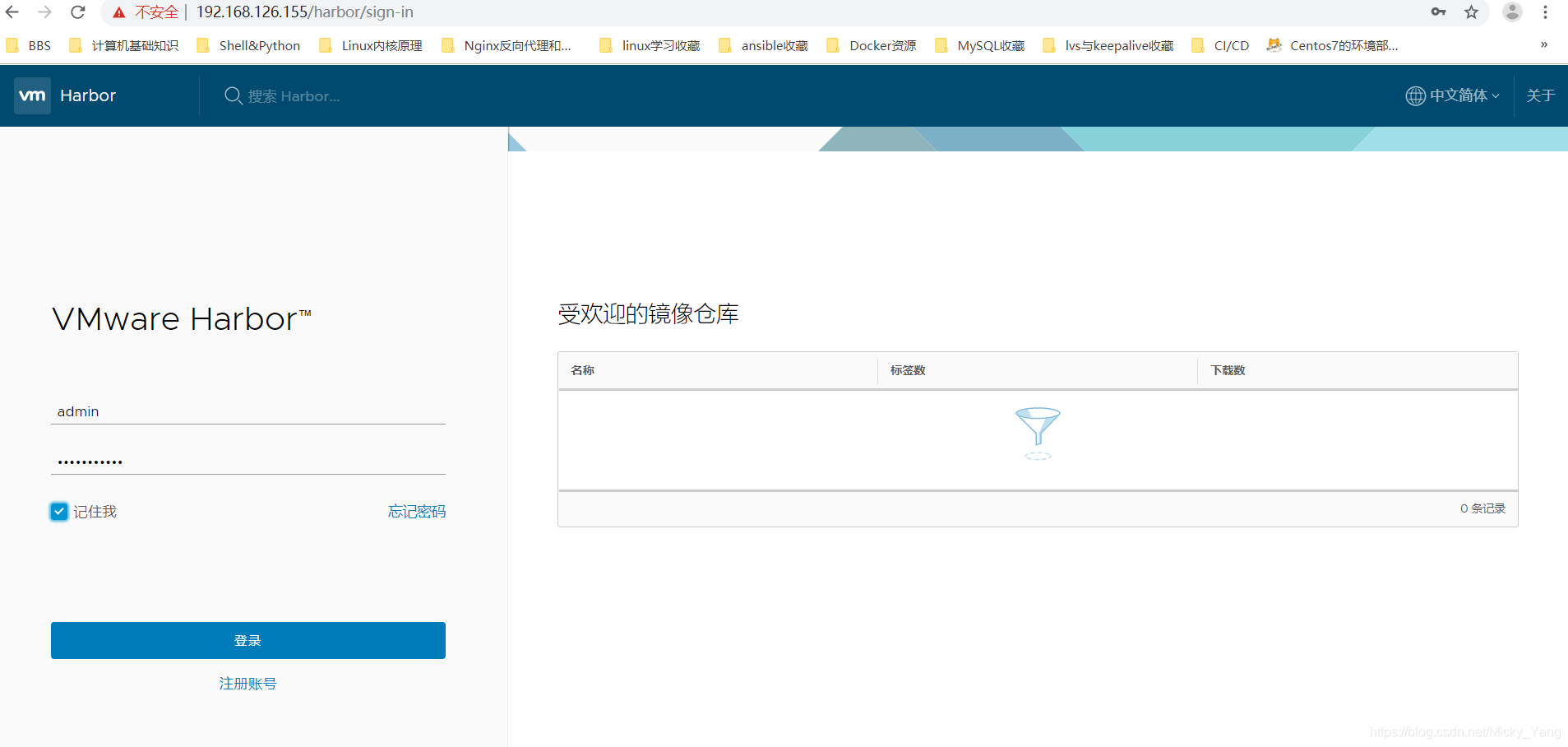Viewport: 1568px width, 747px height.
Task: Click the browser forward arrow
Action: pos(45,12)
